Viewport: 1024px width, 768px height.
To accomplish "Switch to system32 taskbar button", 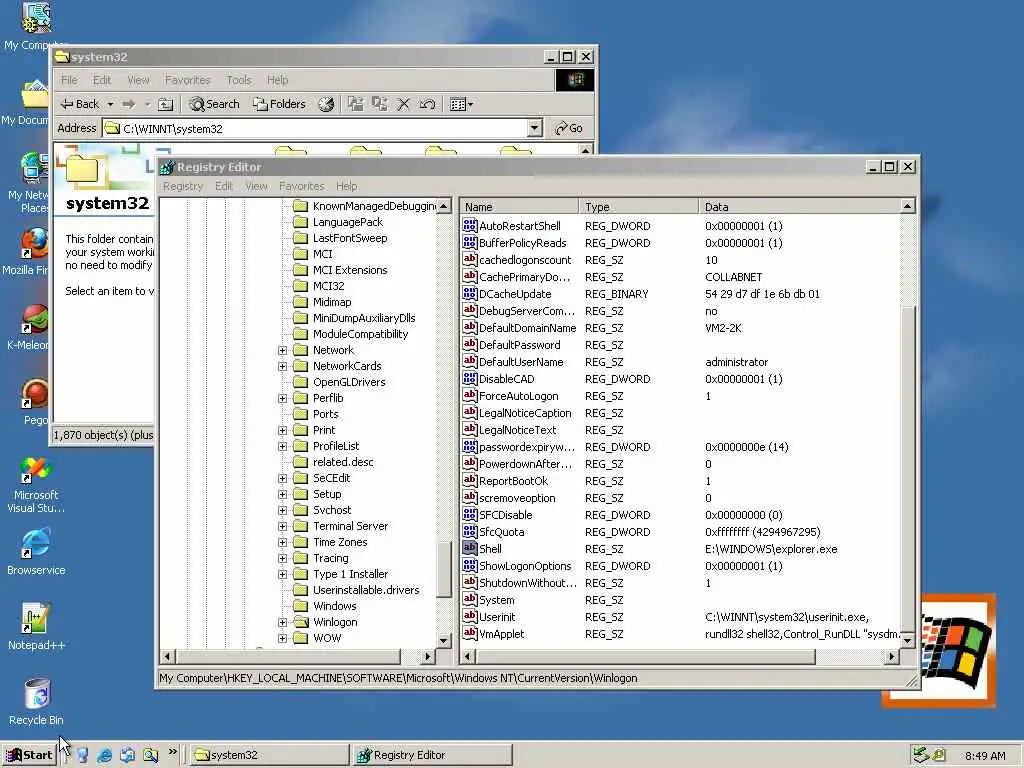I will [269, 755].
